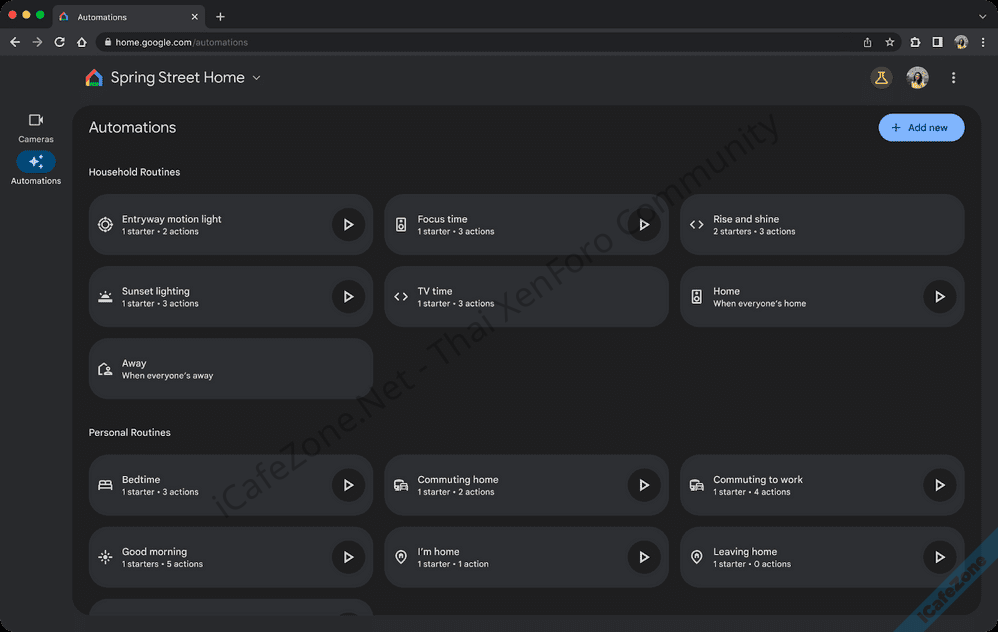Open browser extensions puzzle icon
The image size is (998, 632).
coord(914,42)
